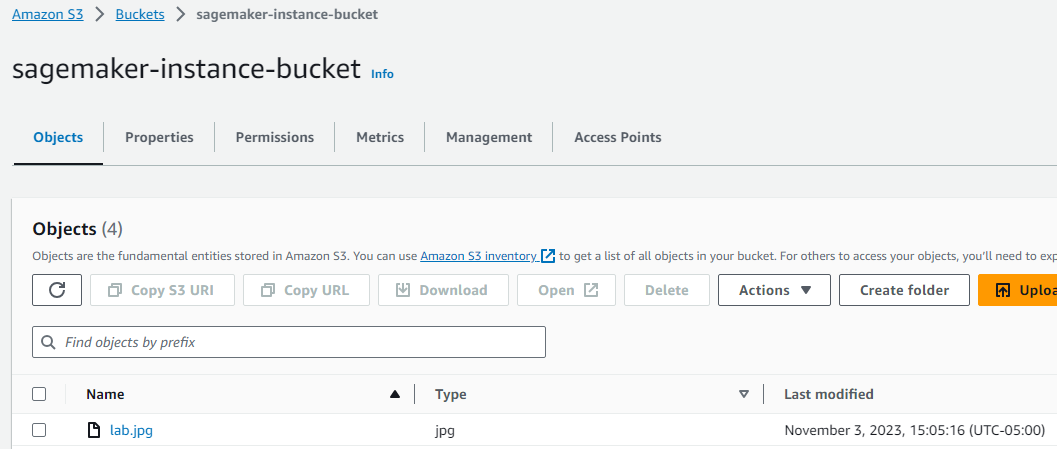This screenshot has width=1057, height=449.
Task: Click the Copy URL button
Action: [x=307, y=290]
